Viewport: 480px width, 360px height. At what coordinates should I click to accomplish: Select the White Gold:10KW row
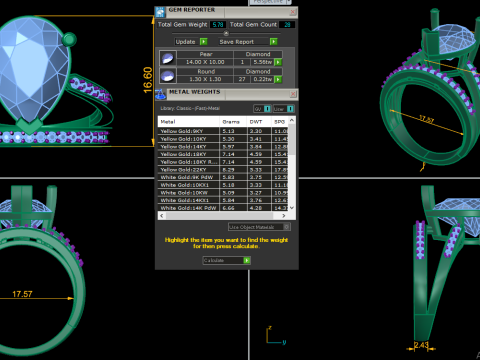point(223,192)
